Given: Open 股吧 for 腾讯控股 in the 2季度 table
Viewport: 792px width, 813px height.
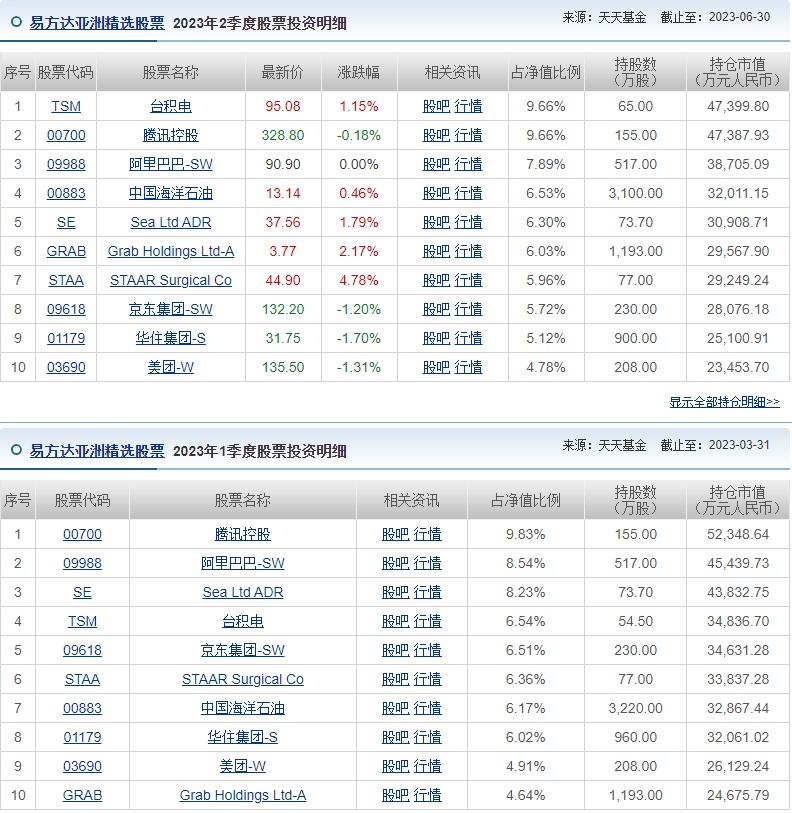Looking at the screenshot, I should (x=435, y=135).
